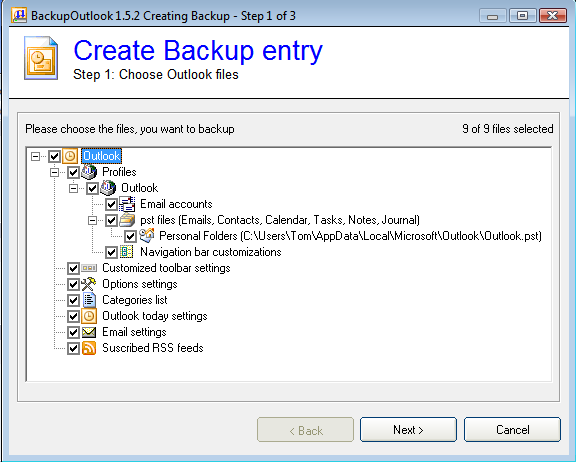The image size is (576, 462).
Task: Collapse the Profiles tree node
Action: coord(54,172)
